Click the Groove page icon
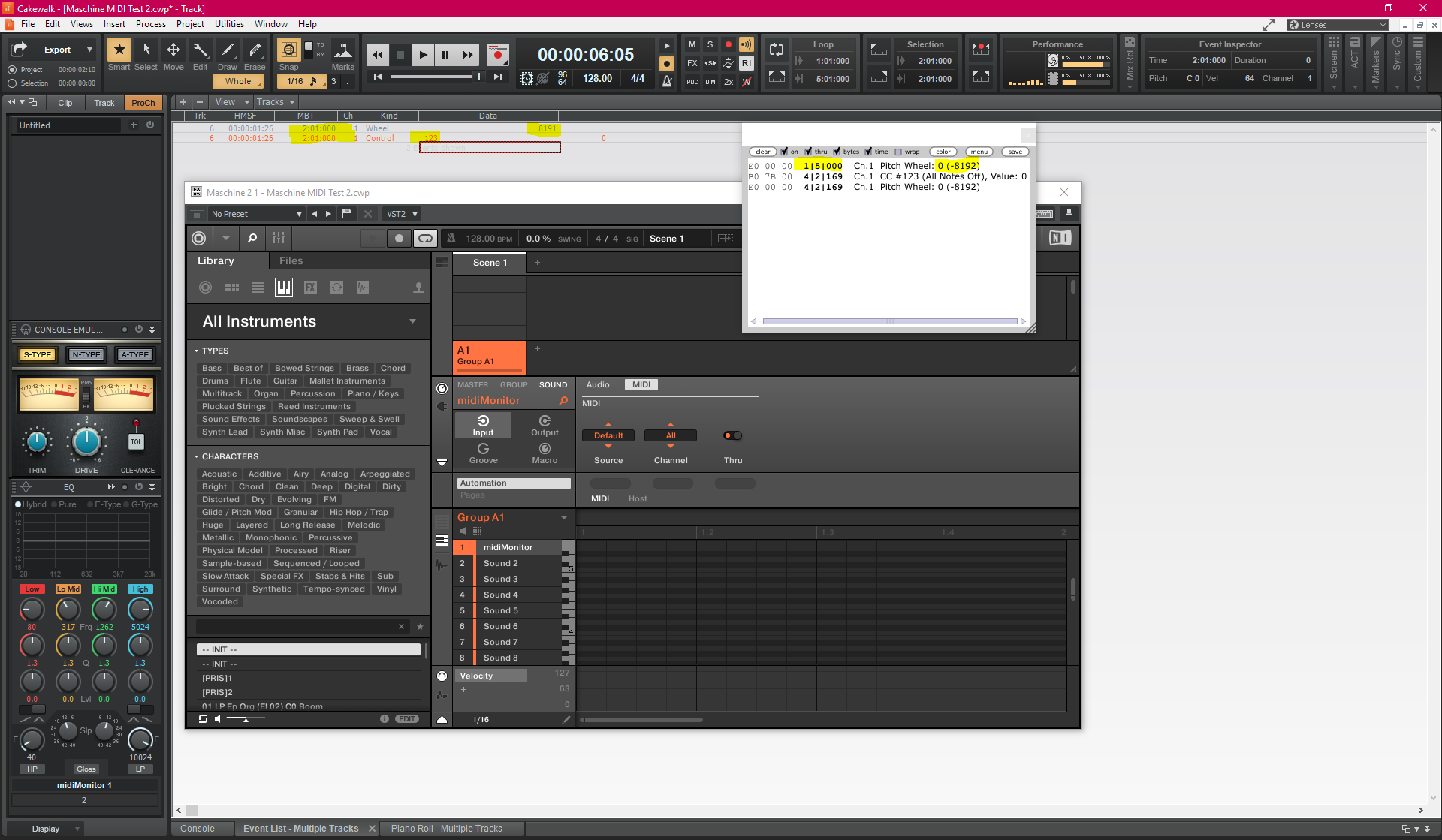Screen dimensions: 1442x840 click(x=484, y=449)
